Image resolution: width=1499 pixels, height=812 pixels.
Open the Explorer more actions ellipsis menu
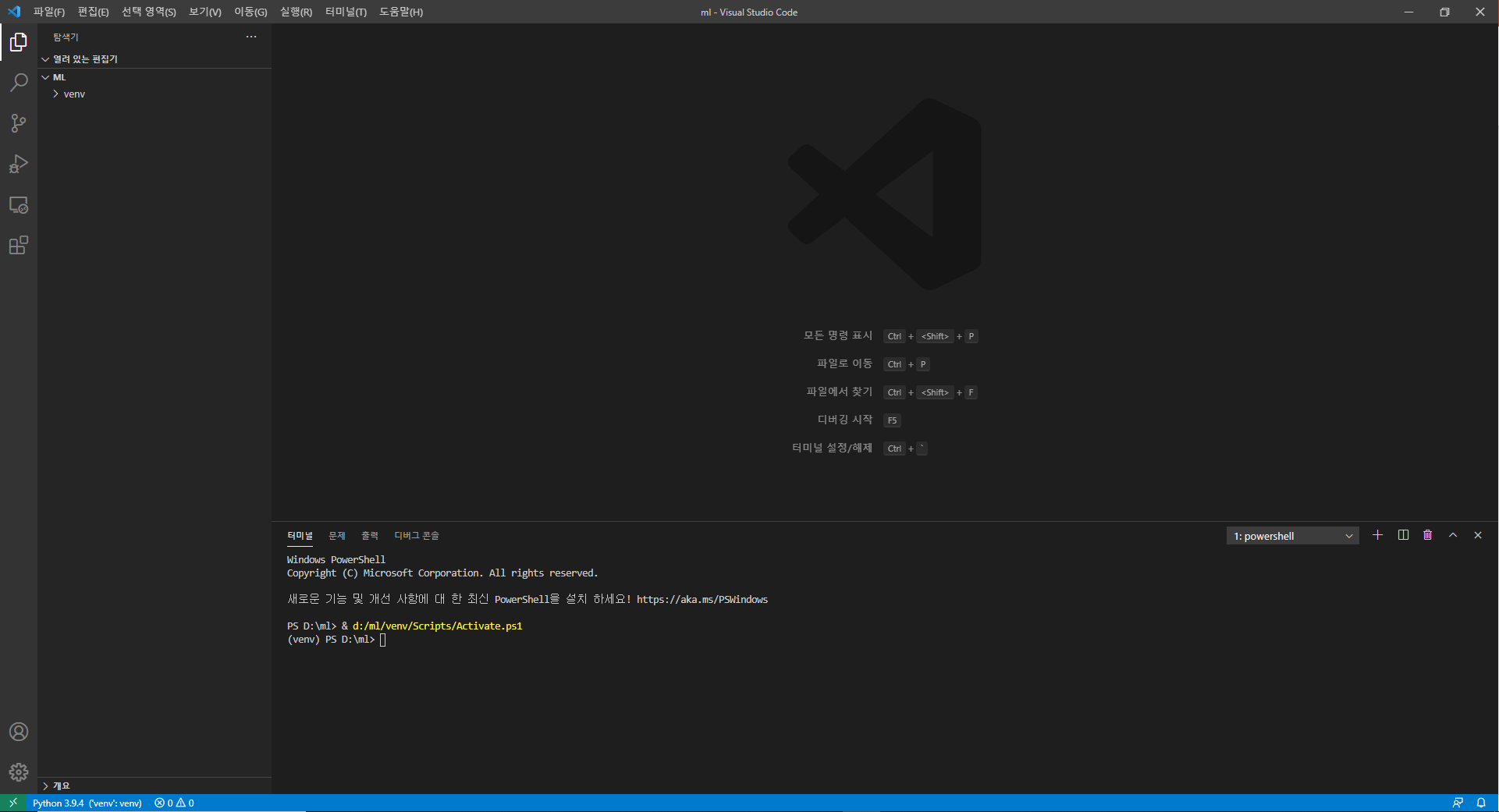point(251,37)
